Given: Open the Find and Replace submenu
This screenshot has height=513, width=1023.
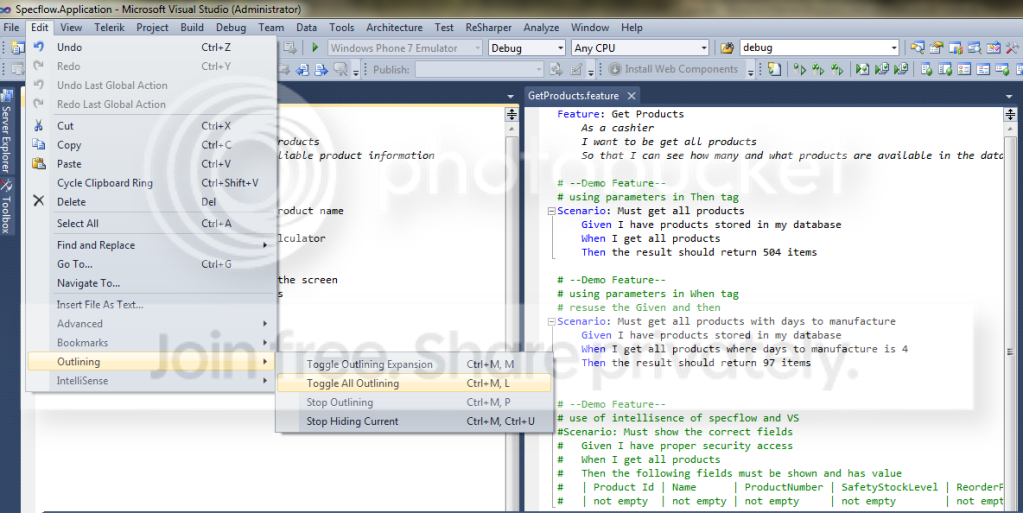Looking at the screenshot, I should click(x=152, y=245).
